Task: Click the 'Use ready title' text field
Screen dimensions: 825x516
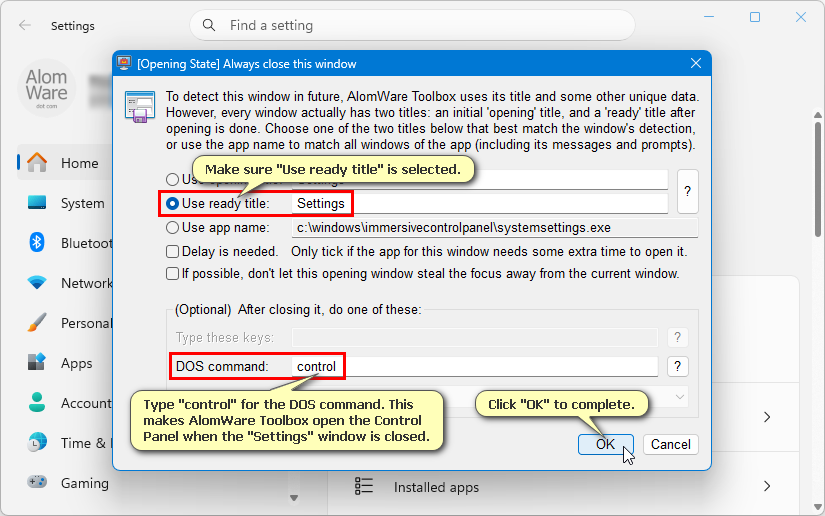Action: (480, 204)
